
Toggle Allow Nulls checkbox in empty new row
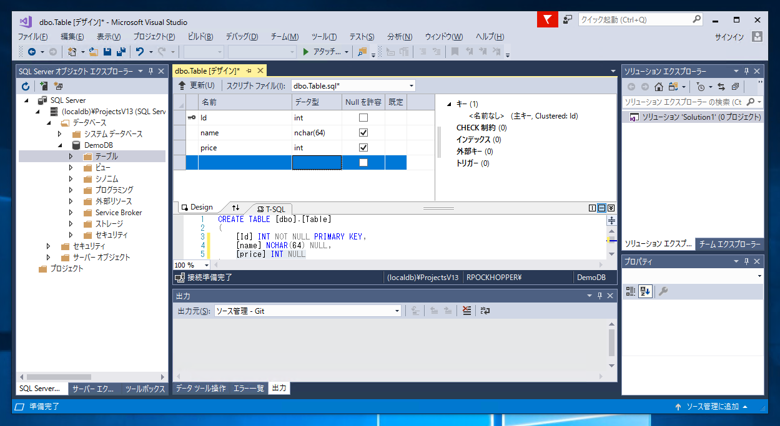coord(363,163)
